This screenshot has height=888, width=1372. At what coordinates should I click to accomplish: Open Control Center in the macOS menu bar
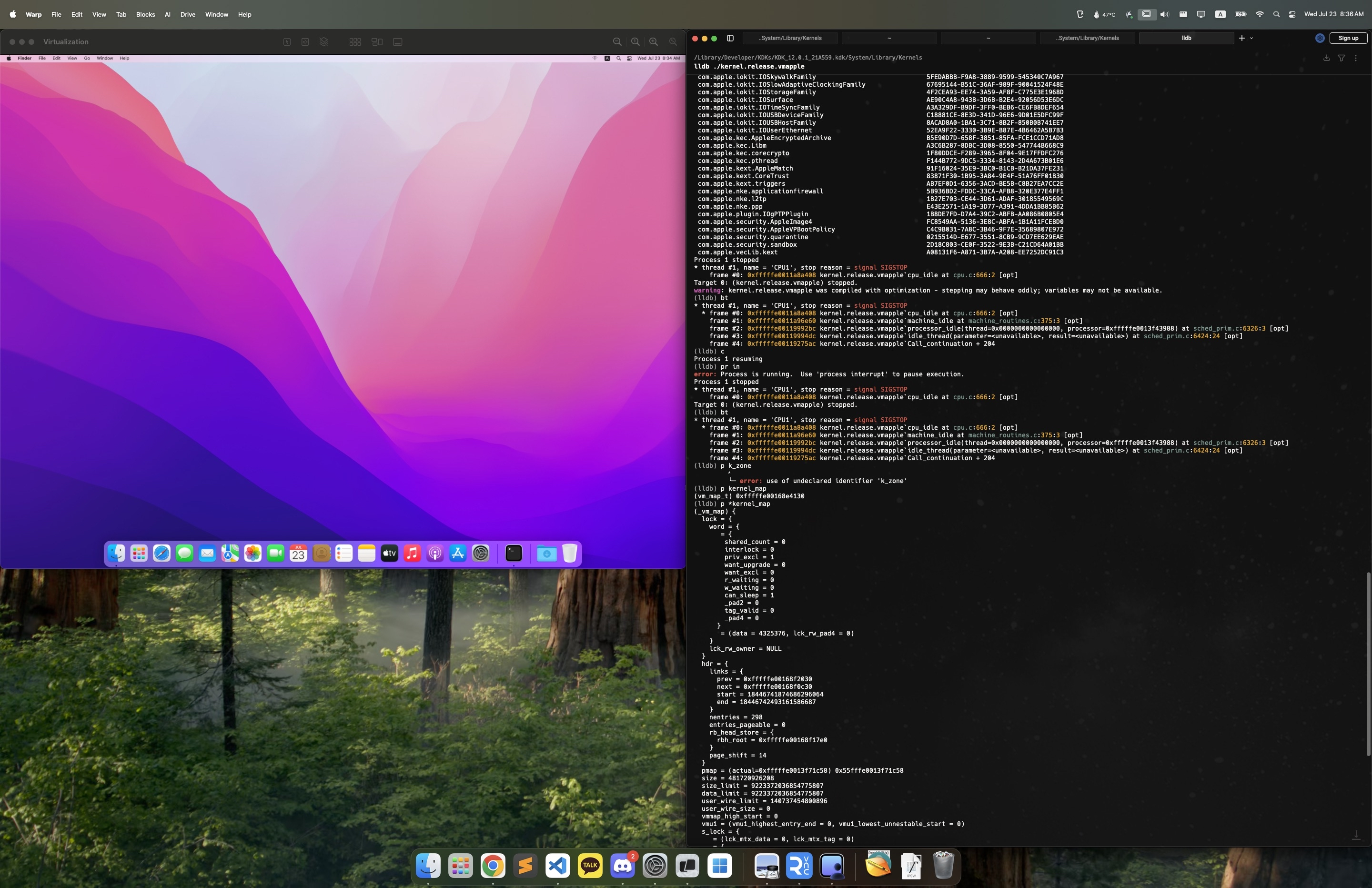coord(1292,14)
